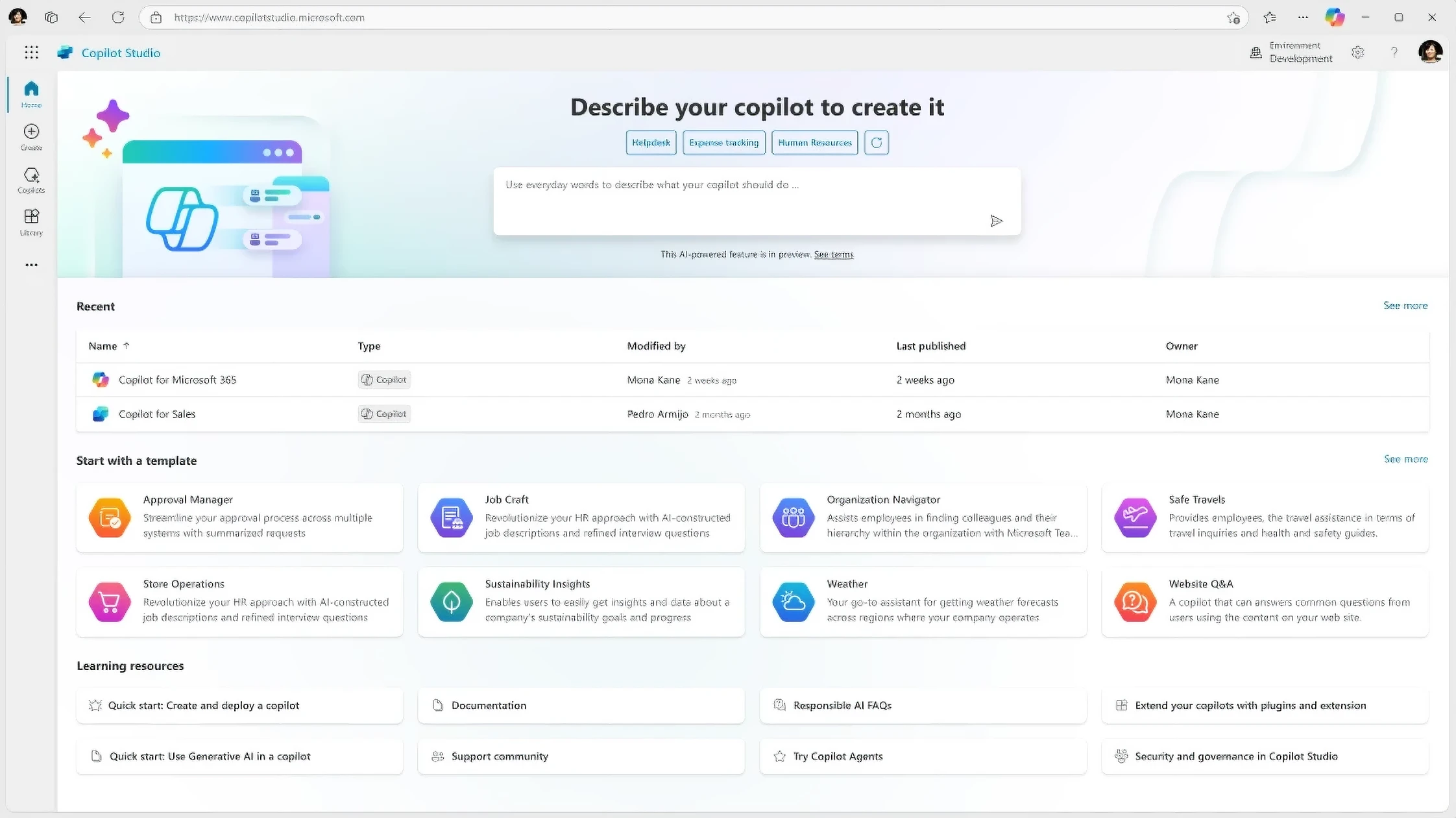Open the app launcher waffle menu

pos(31,53)
